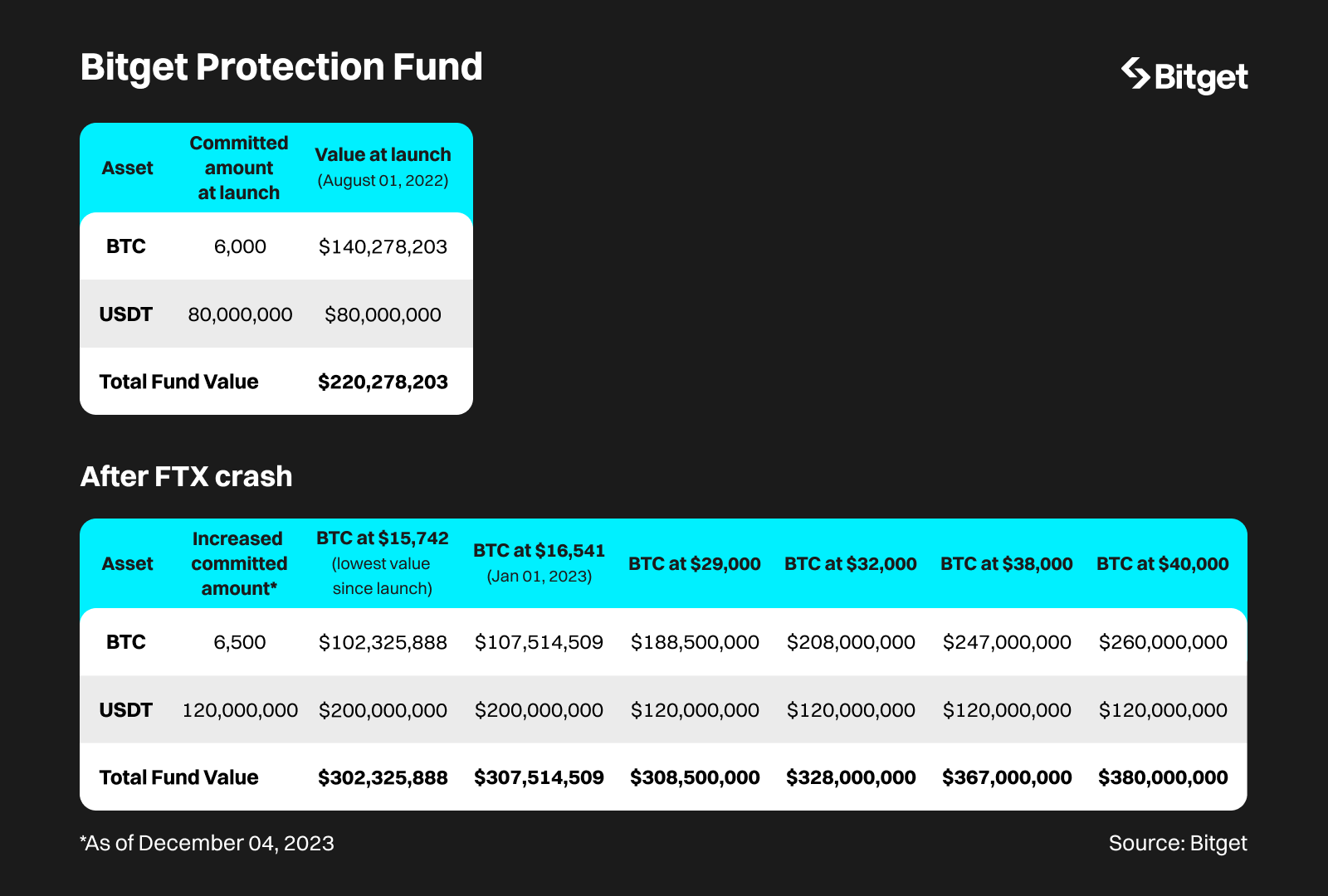1328x896 pixels.
Task: Click the BTC at $15,742 column header
Action: pyautogui.click(x=383, y=563)
